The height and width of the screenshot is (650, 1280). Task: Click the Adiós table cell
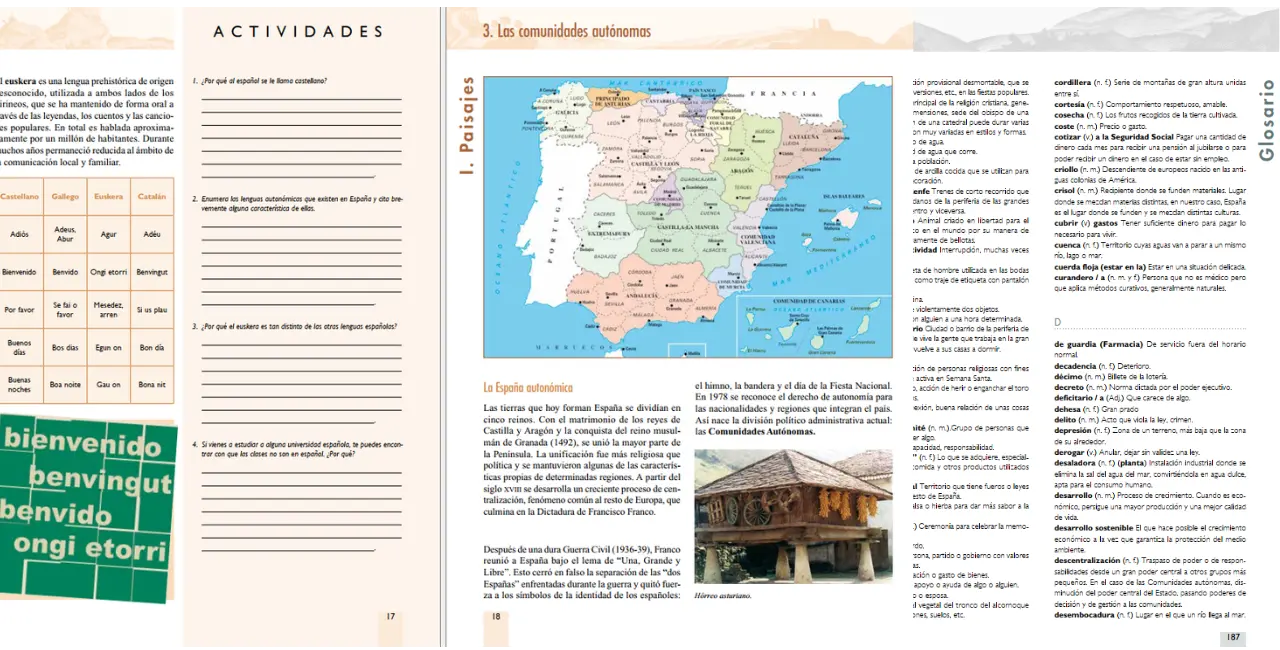[19, 234]
